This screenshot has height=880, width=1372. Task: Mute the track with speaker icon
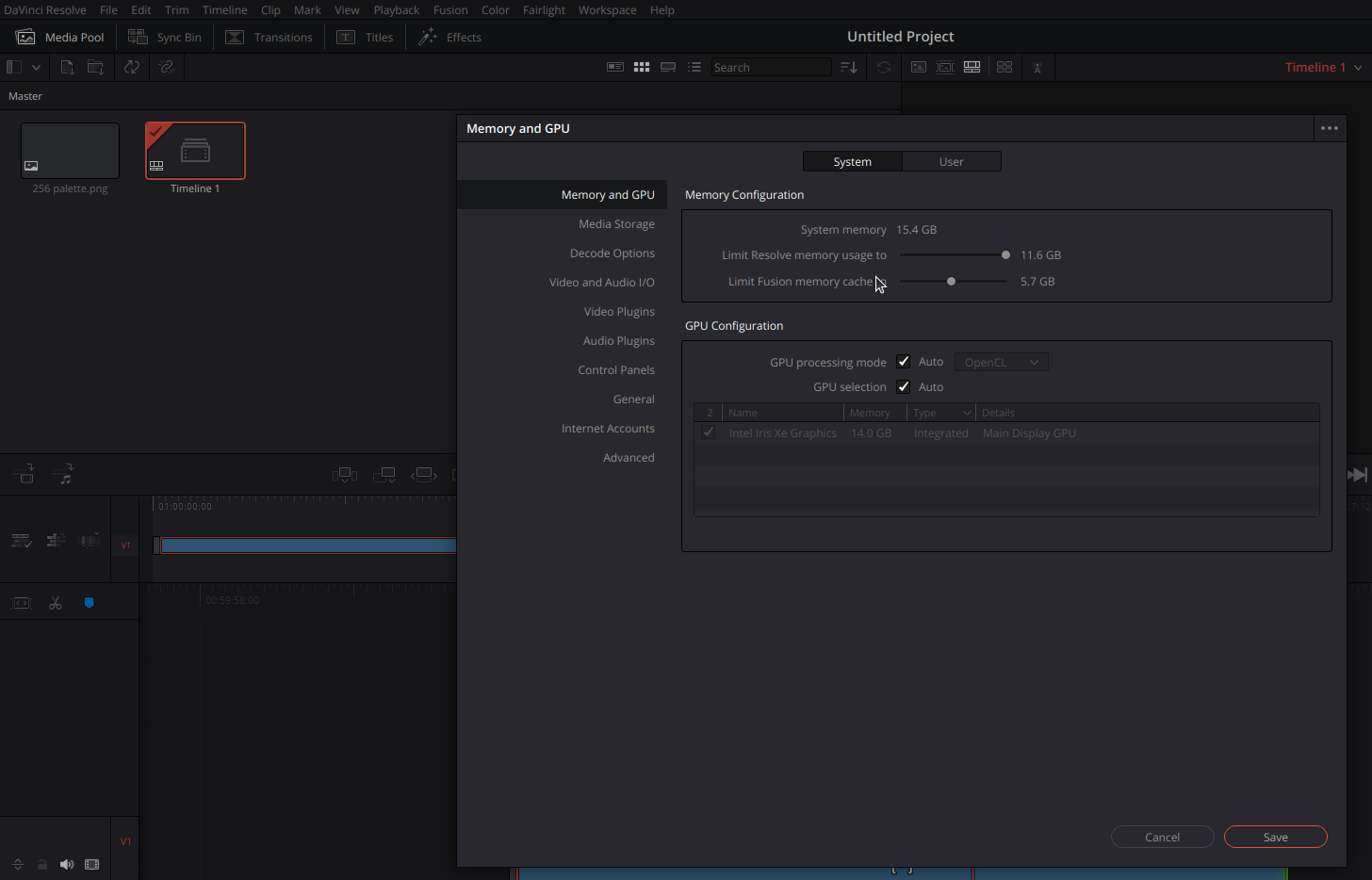[67, 864]
